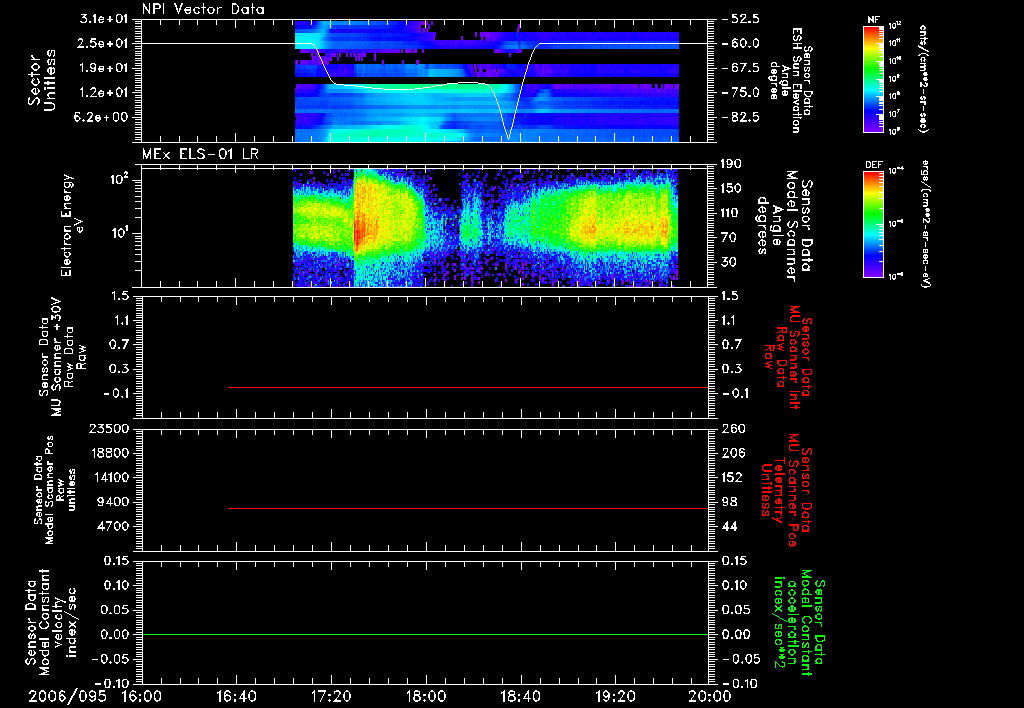Click the "1.2e+01" sector tick label
This screenshot has height=708, width=1024.
[x=104, y=93]
